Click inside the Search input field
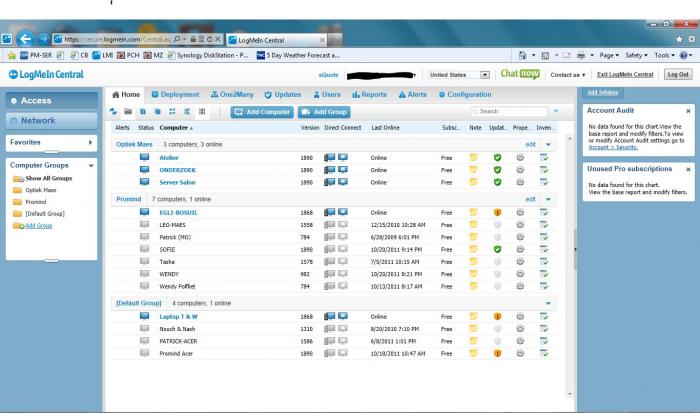700x413 pixels. pyautogui.click(x=509, y=111)
